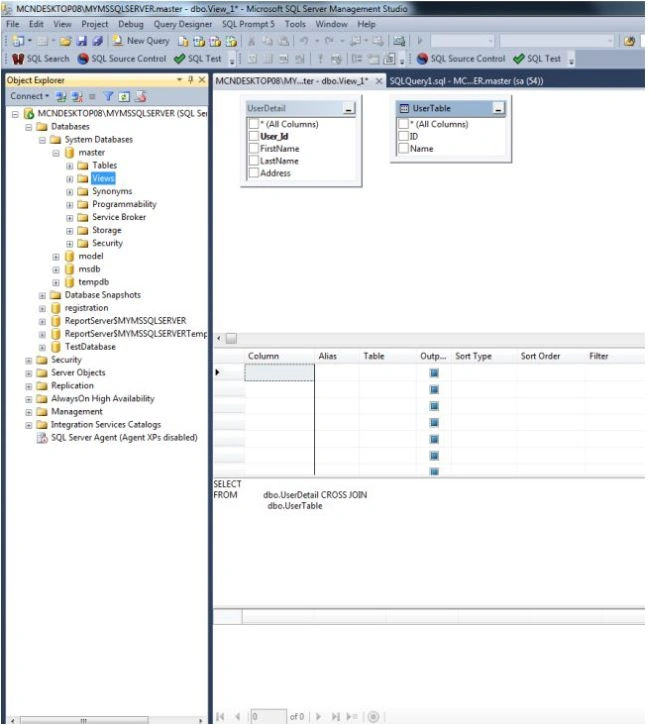Click the Save All icon
650x725 pixels.
[x=97, y=41]
